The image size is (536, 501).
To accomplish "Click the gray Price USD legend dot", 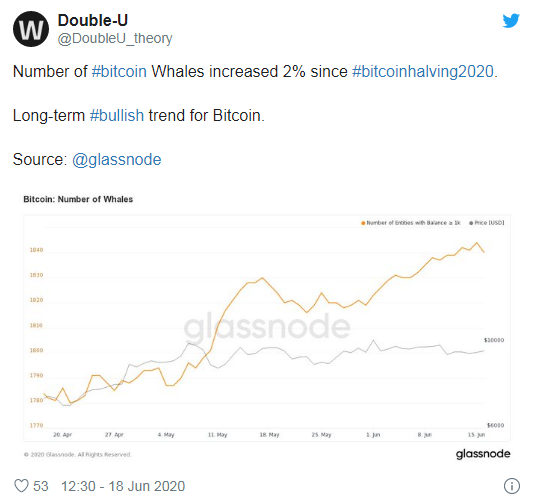I will click(x=471, y=223).
